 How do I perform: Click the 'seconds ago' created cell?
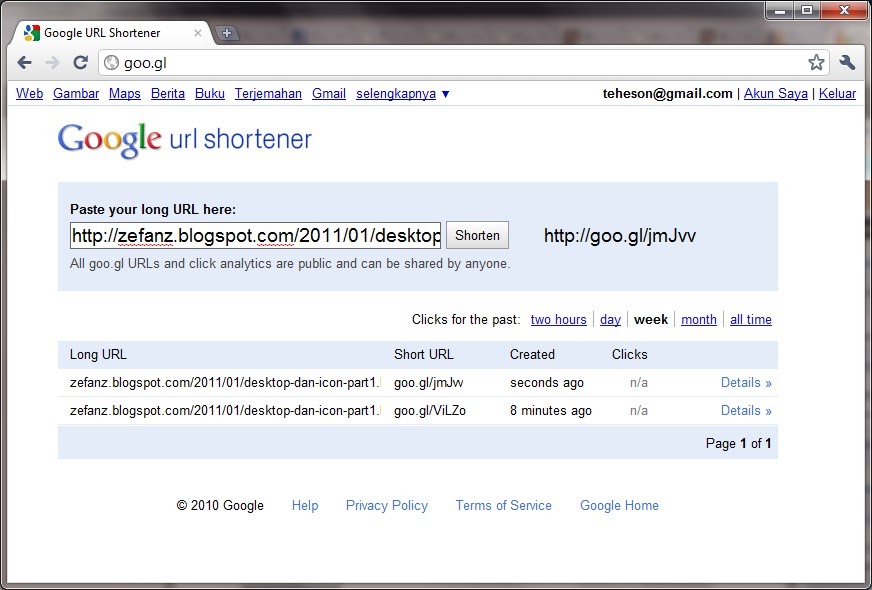point(547,383)
